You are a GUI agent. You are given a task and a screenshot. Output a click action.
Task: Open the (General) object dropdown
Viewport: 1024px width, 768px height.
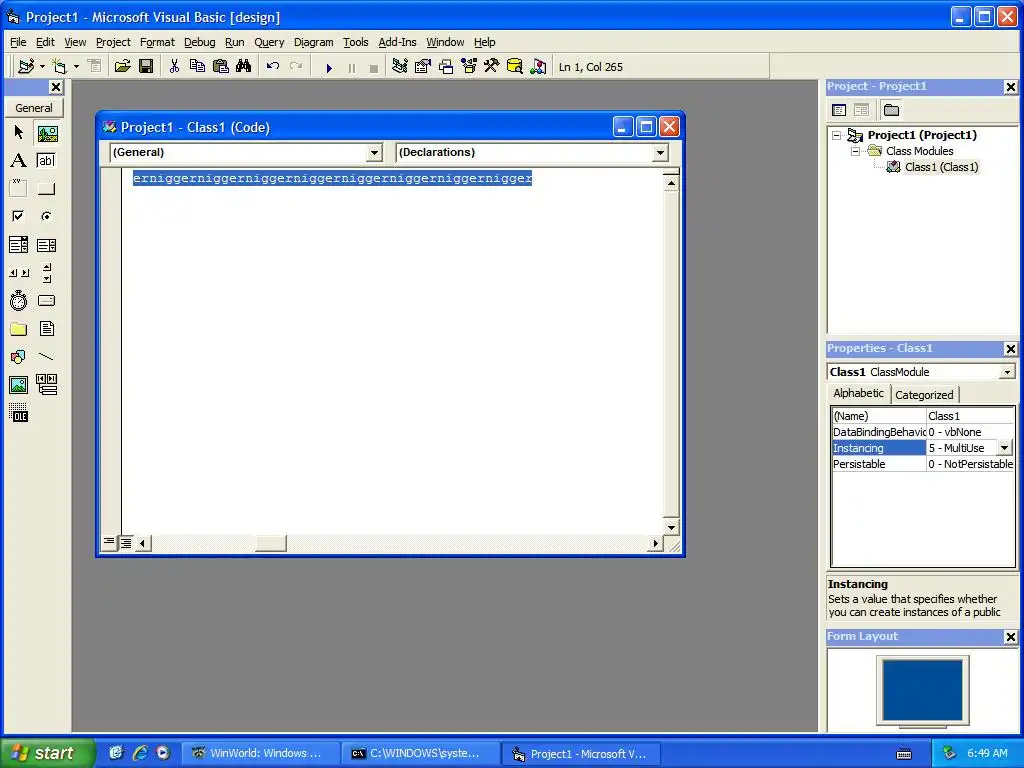[x=374, y=152]
